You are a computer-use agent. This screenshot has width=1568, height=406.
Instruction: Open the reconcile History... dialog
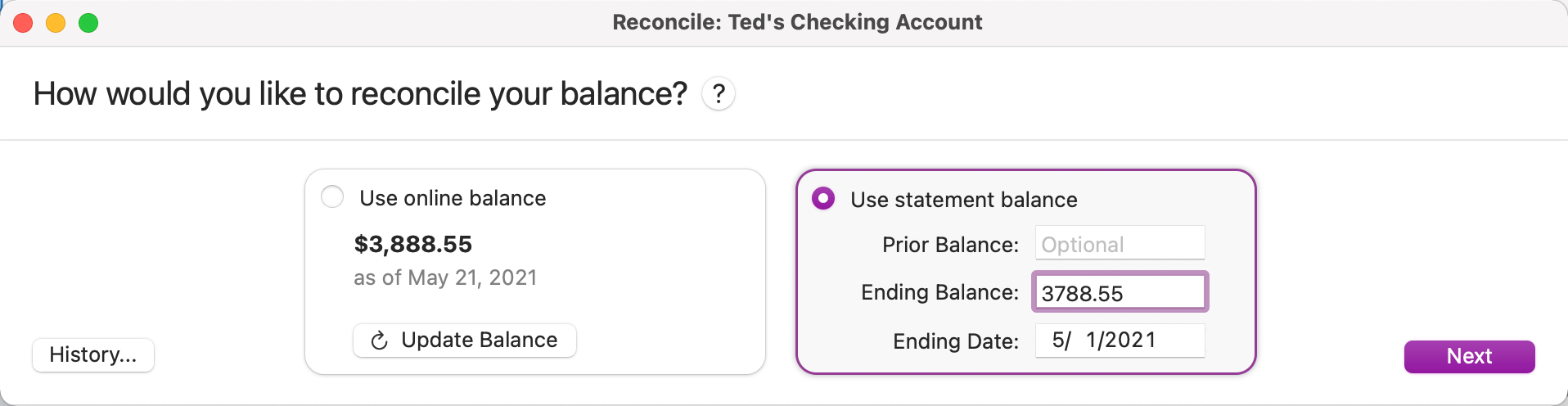(x=93, y=355)
